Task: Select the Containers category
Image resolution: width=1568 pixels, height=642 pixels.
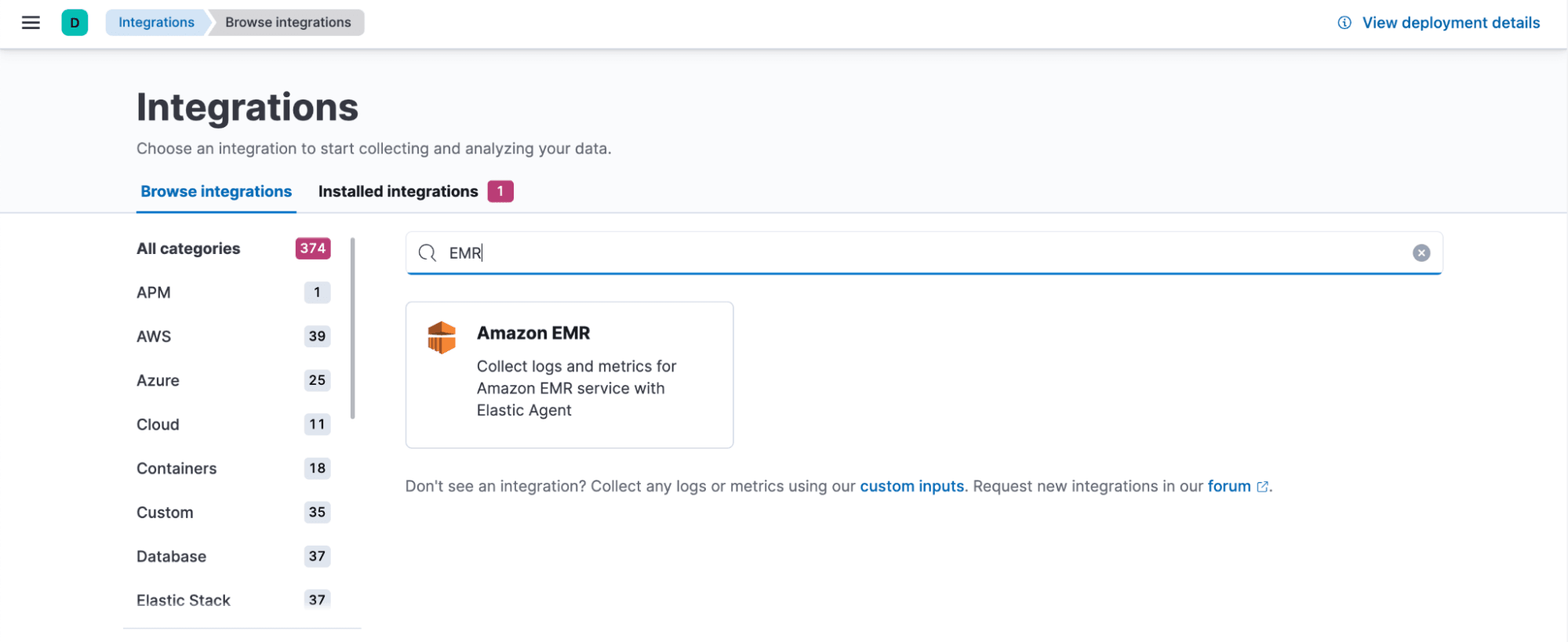Action: tap(176, 469)
